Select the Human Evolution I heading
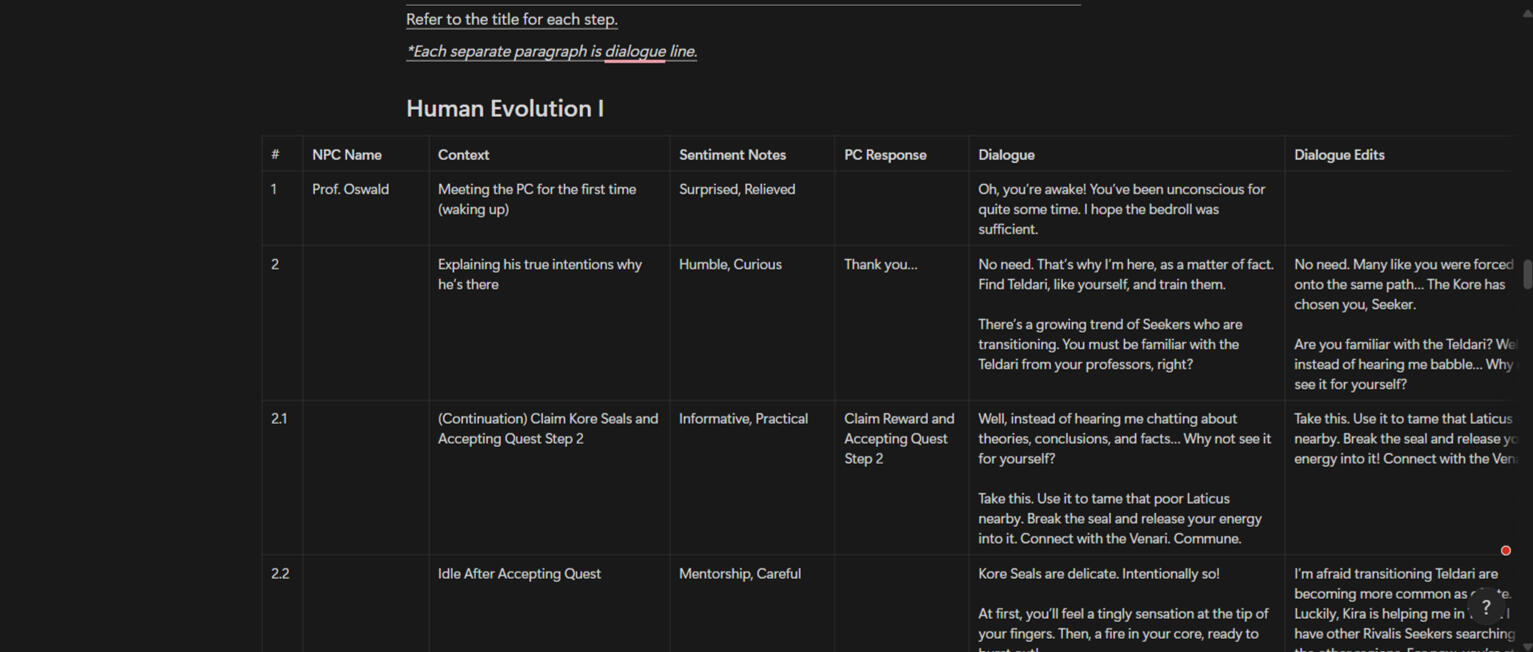 pyautogui.click(x=504, y=109)
